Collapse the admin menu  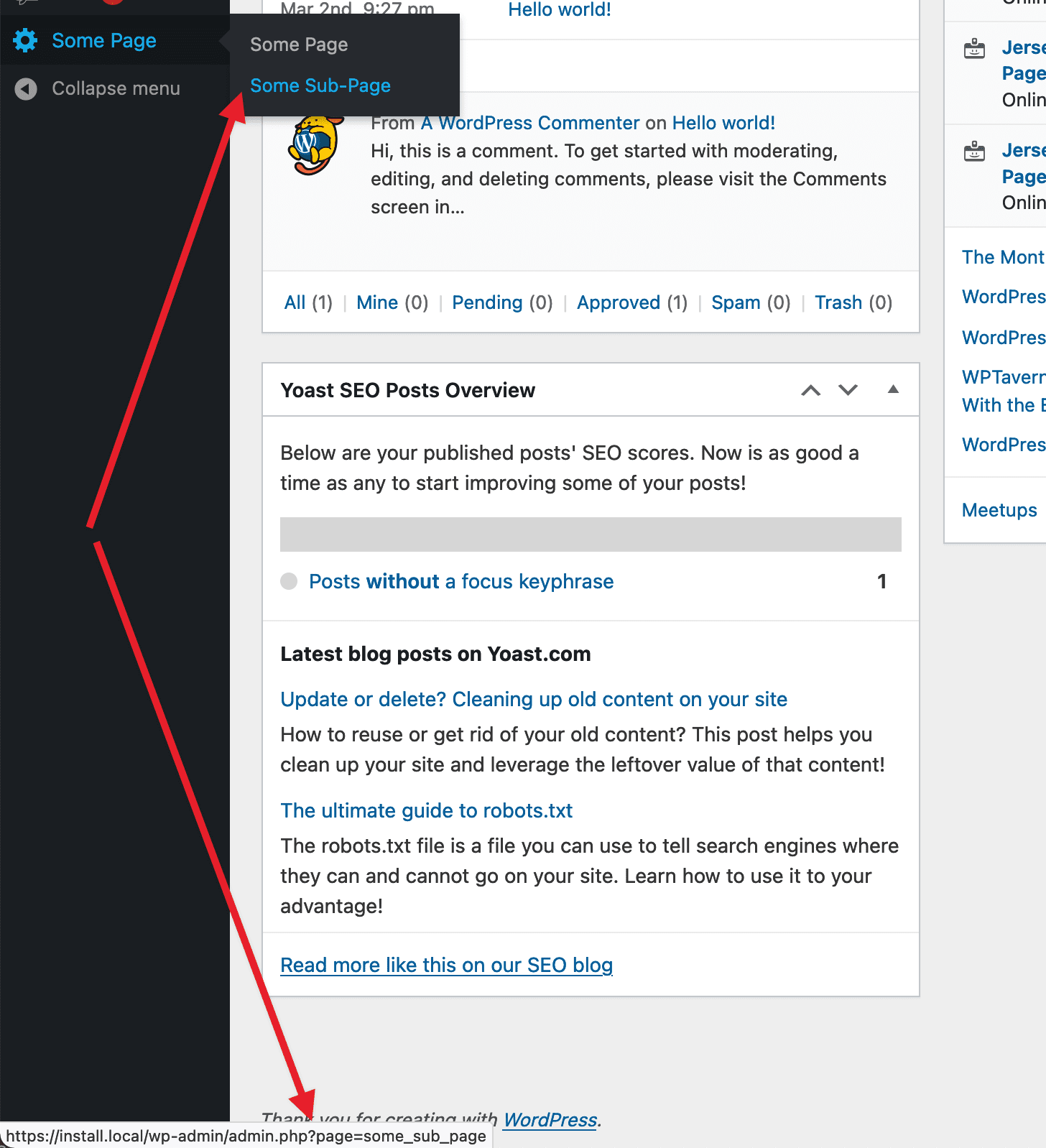[116, 88]
